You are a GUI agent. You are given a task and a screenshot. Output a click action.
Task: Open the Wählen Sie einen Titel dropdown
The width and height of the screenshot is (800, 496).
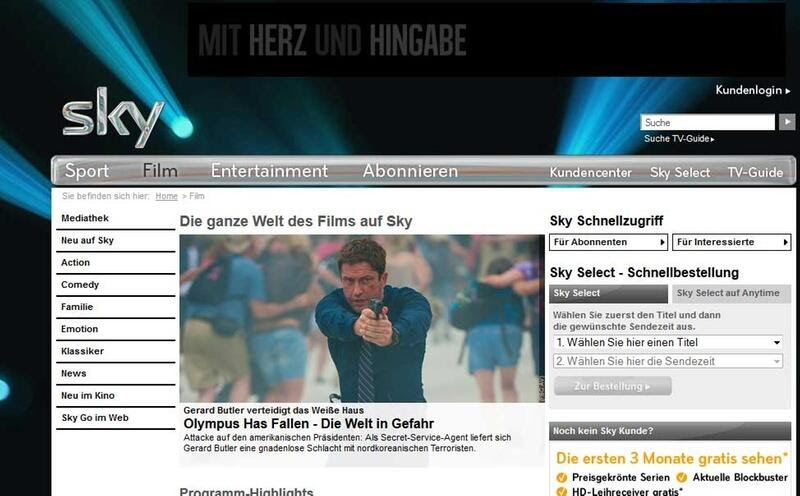(668, 342)
